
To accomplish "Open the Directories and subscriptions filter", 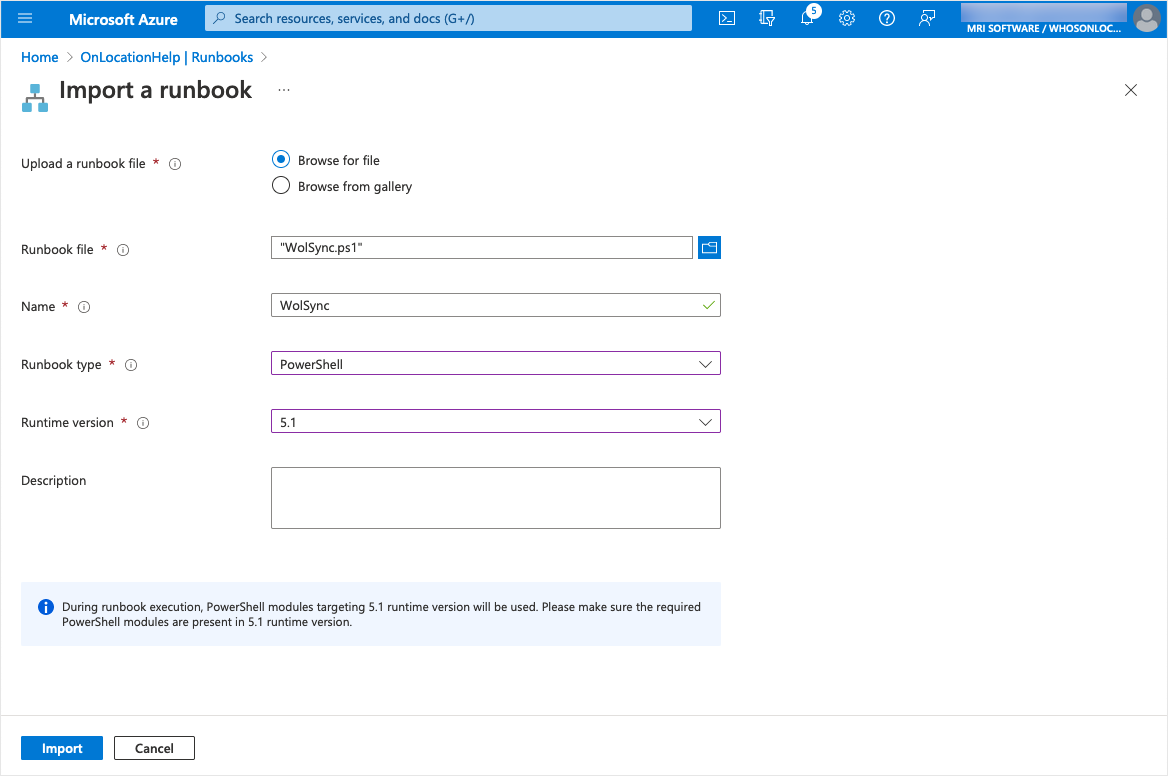I will pos(767,18).
